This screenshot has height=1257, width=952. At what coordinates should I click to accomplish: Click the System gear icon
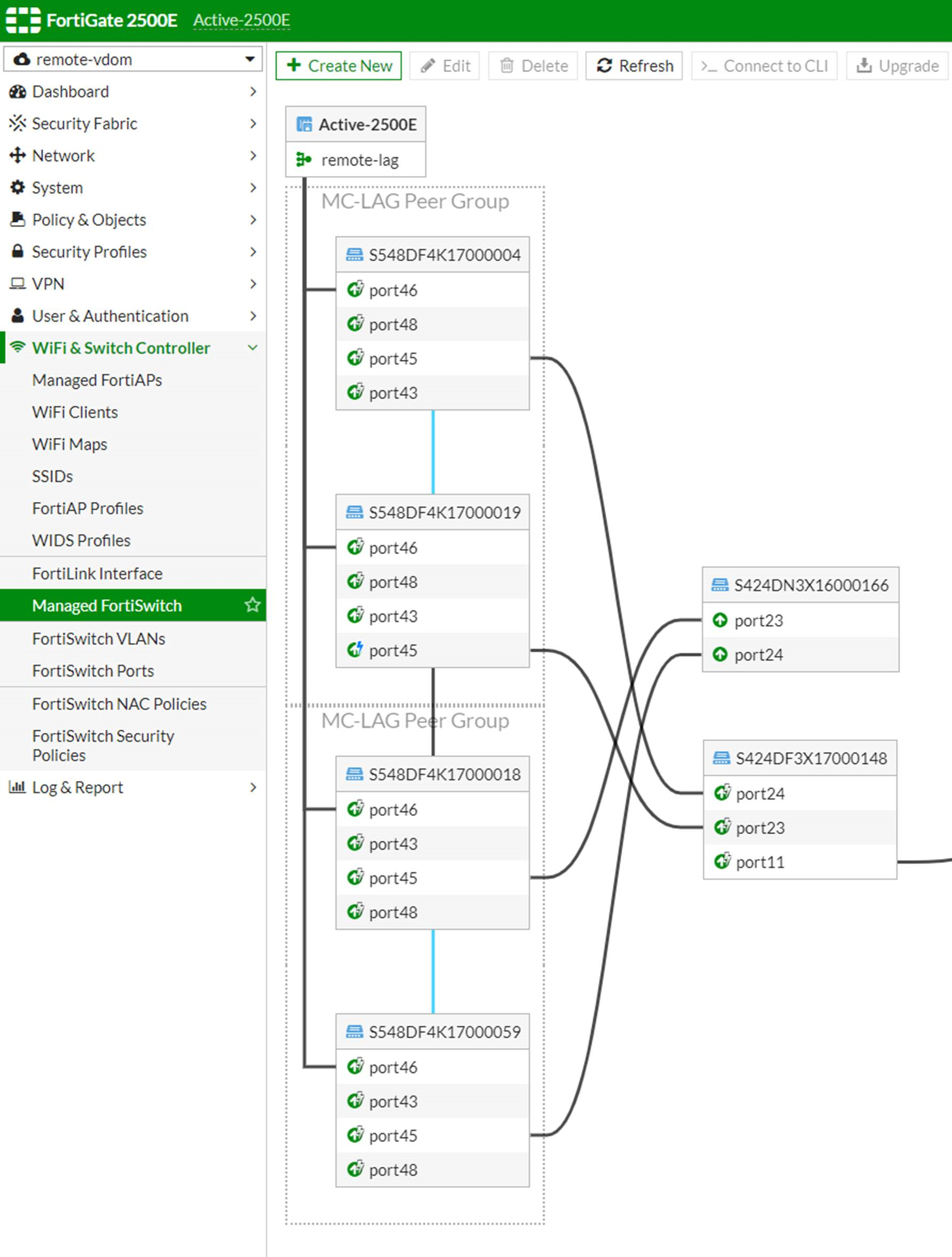click(x=18, y=188)
